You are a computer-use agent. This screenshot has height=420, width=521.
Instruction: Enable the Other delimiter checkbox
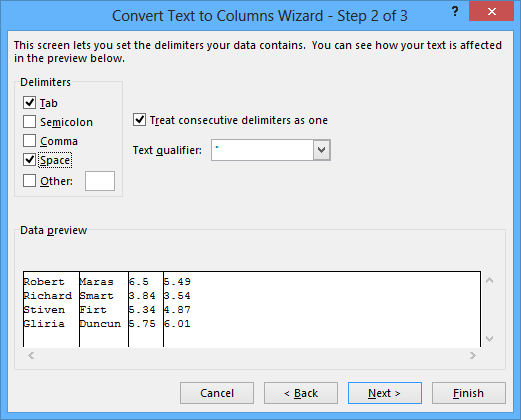pos(29,181)
